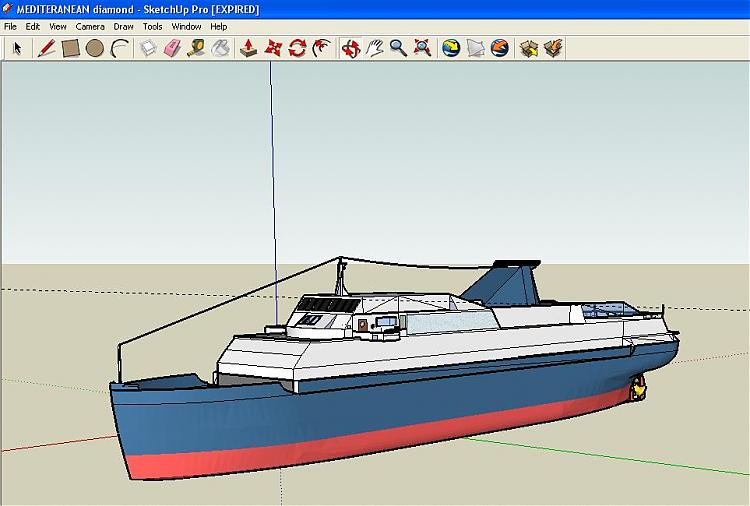The height and width of the screenshot is (506, 750).
Task: Pick the Rectangle drawing tool
Action: pyautogui.click(x=70, y=48)
